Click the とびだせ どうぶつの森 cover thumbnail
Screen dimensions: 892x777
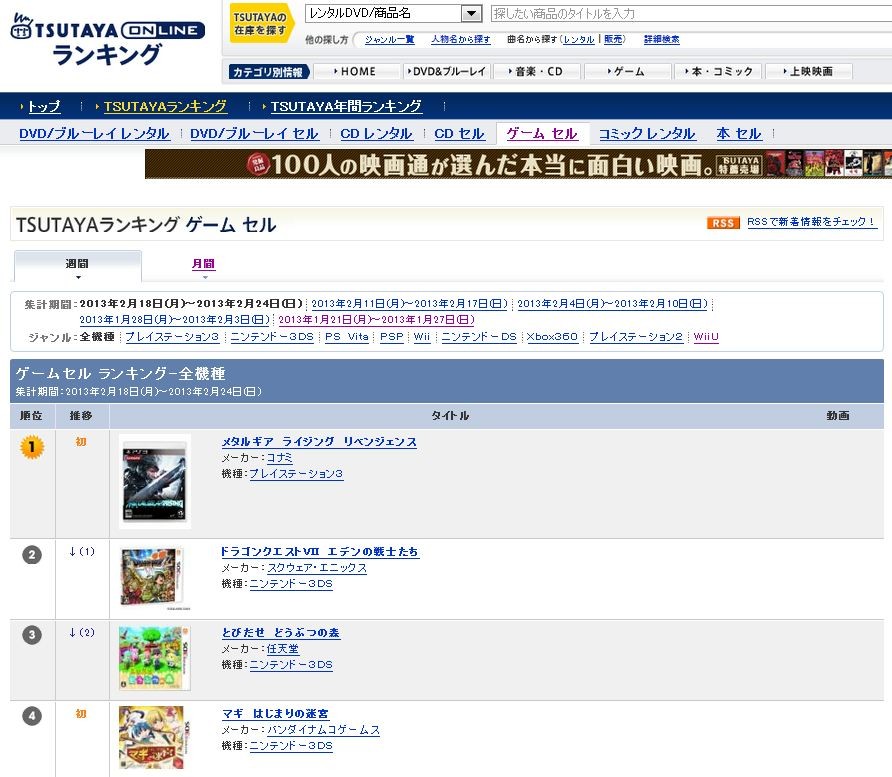[155, 658]
